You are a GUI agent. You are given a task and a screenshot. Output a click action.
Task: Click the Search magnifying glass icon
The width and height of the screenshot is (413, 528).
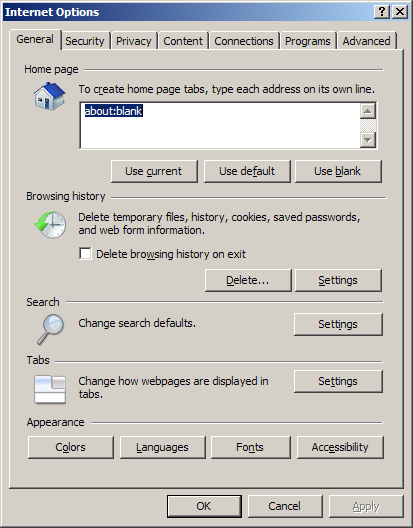[51, 329]
